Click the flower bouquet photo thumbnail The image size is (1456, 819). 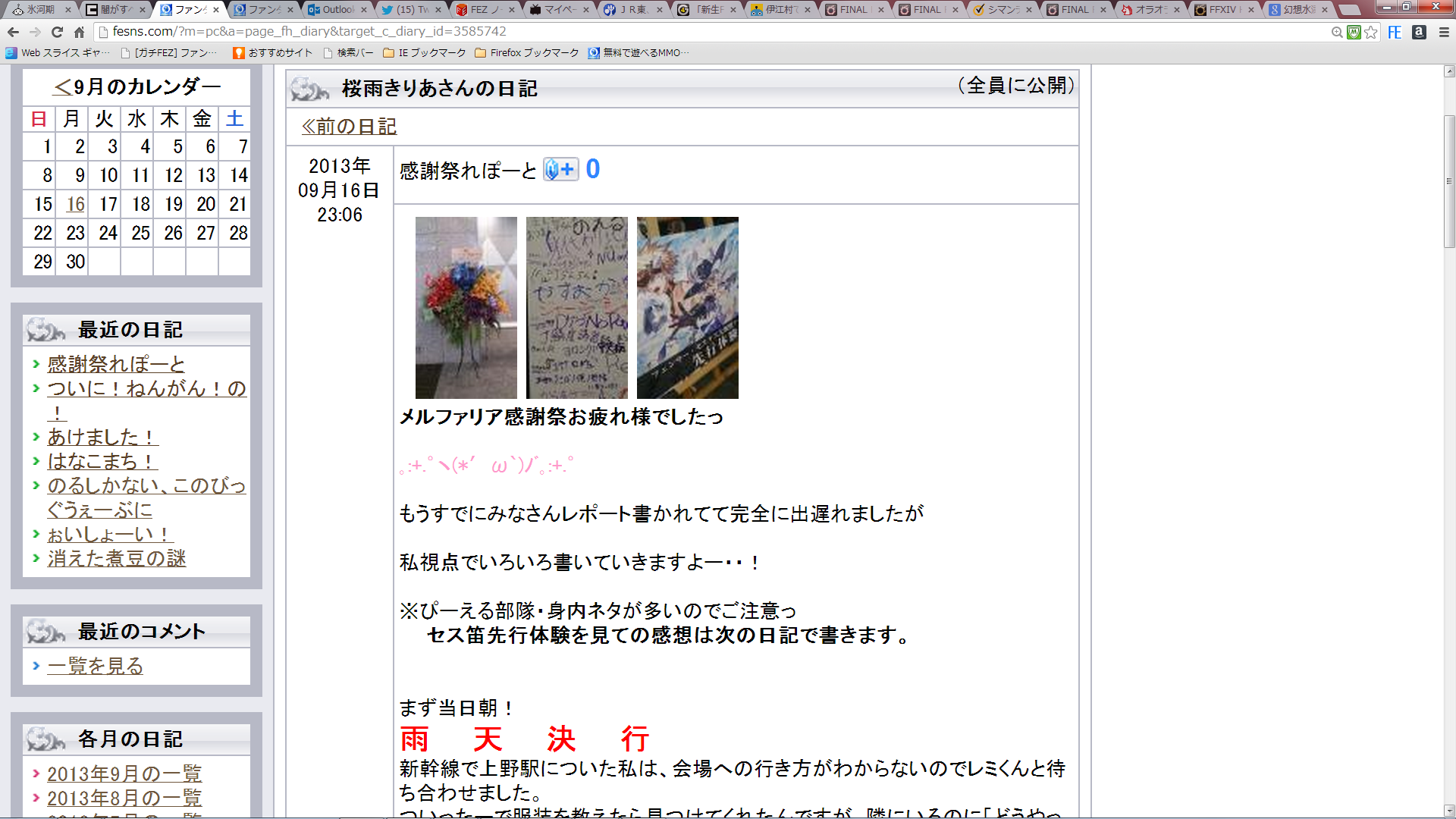[466, 308]
